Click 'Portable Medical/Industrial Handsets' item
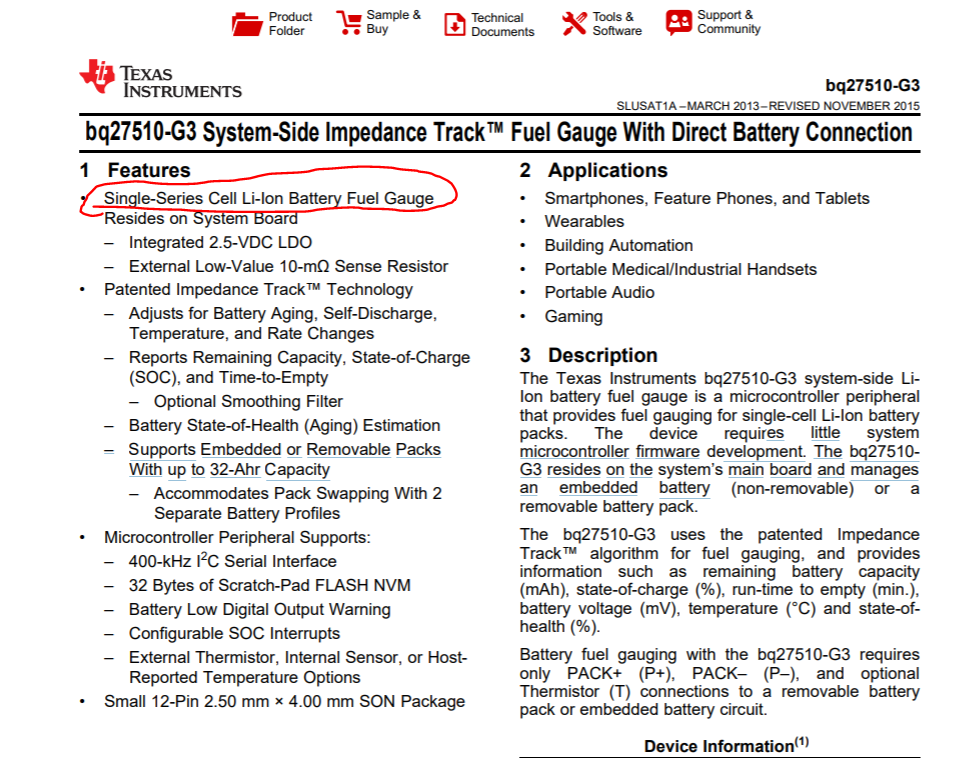 pyautogui.click(x=680, y=269)
